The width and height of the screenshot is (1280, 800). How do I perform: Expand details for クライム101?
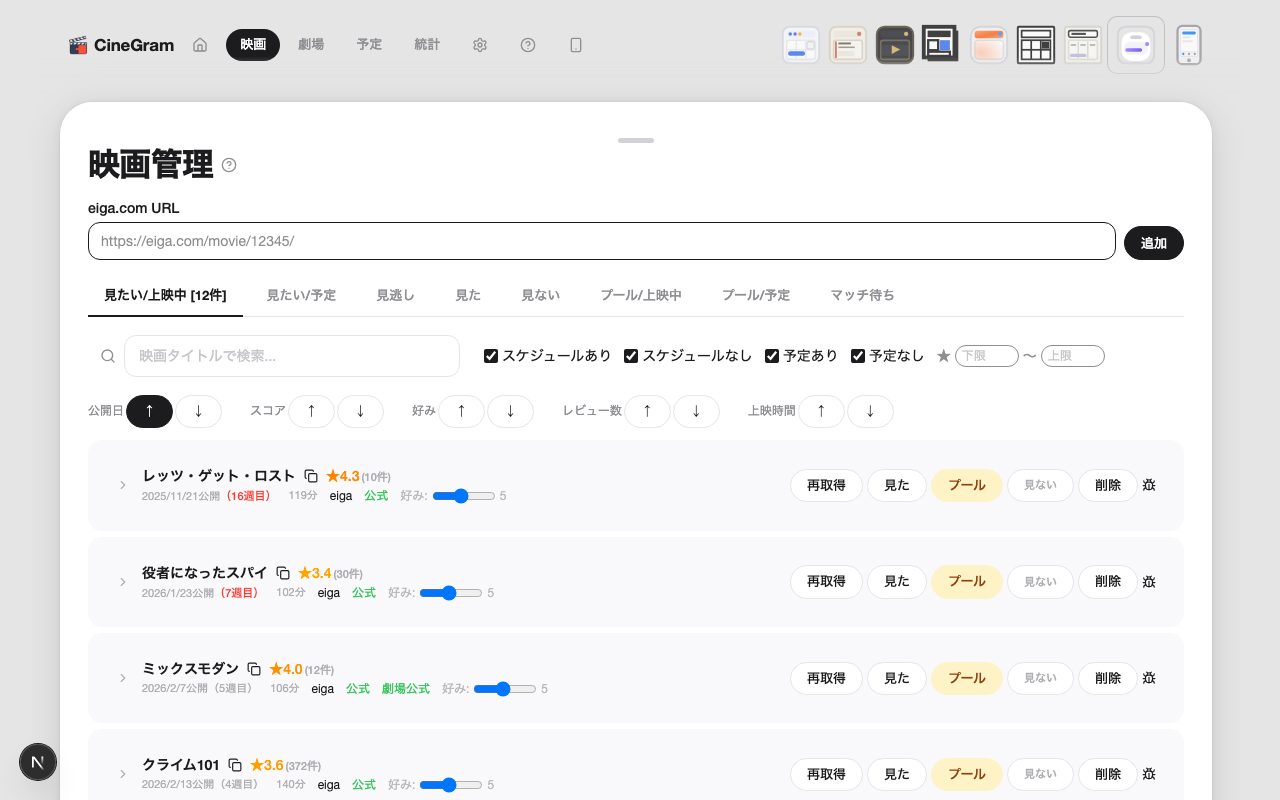tap(123, 774)
